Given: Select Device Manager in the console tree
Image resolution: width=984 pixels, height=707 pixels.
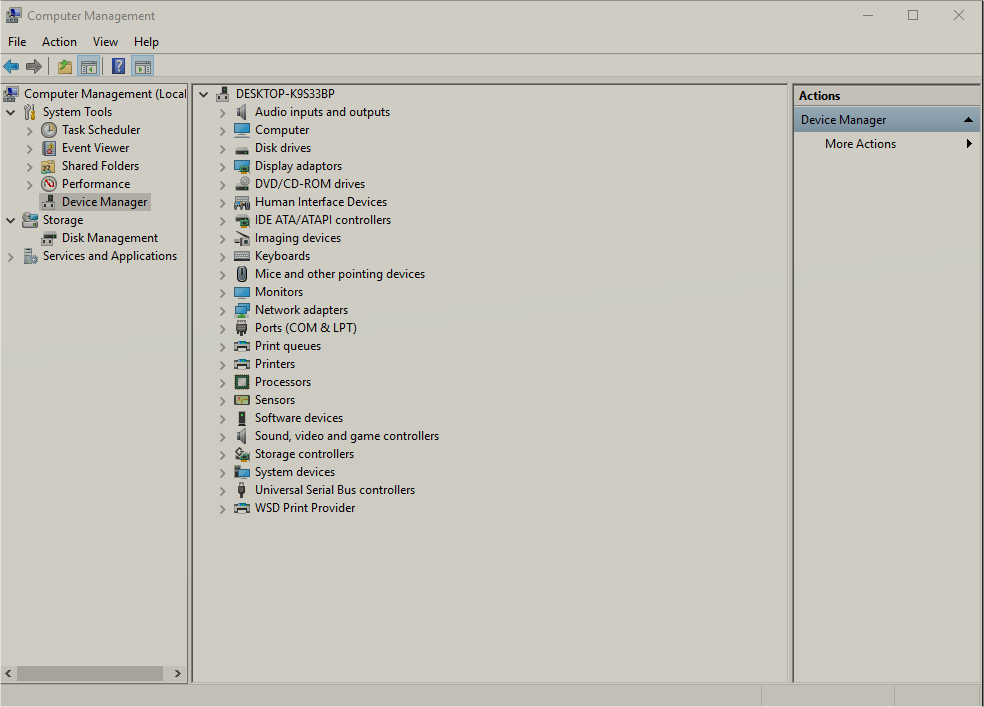Looking at the screenshot, I should point(104,202).
